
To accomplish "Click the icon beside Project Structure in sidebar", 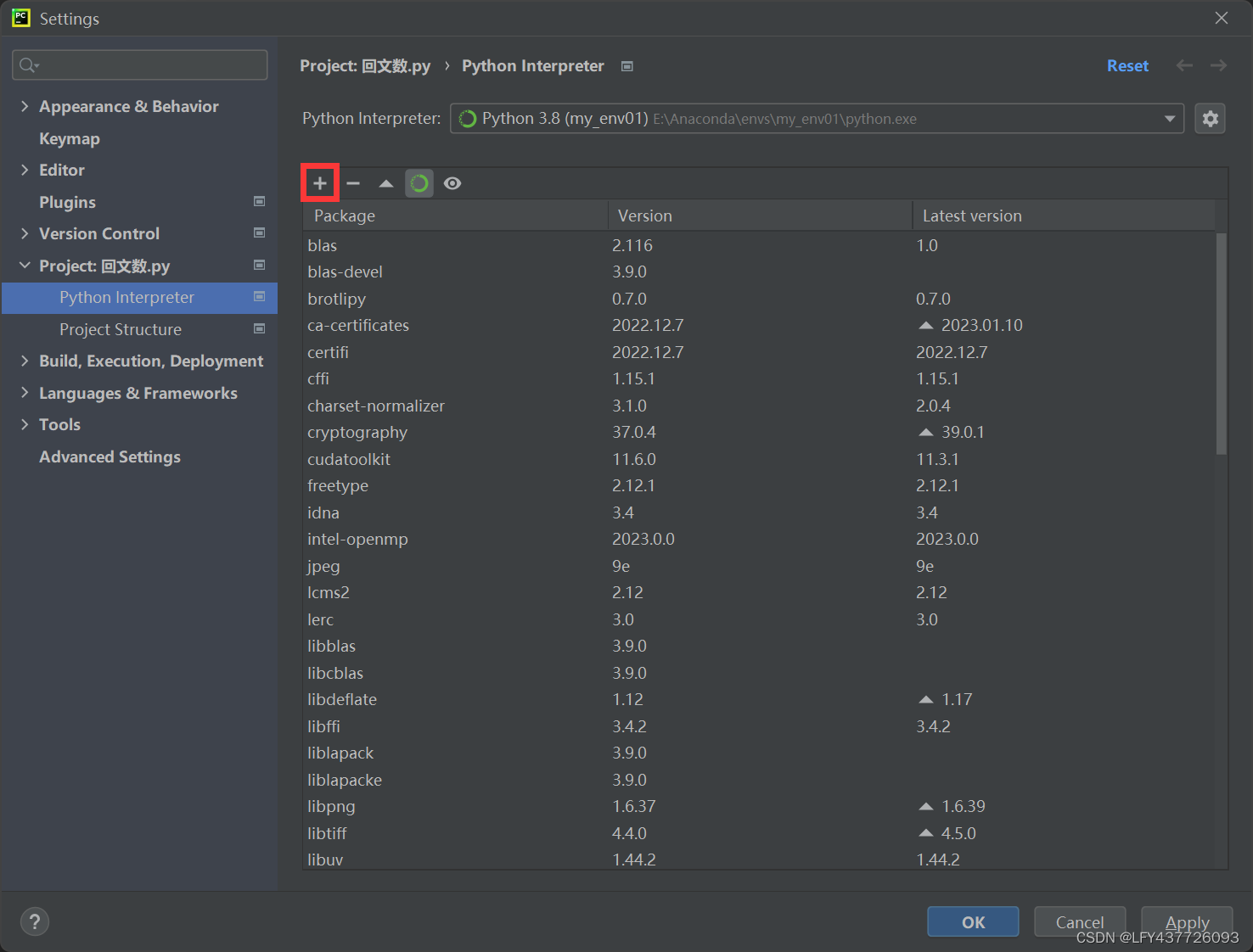I will [x=260, y=328].
